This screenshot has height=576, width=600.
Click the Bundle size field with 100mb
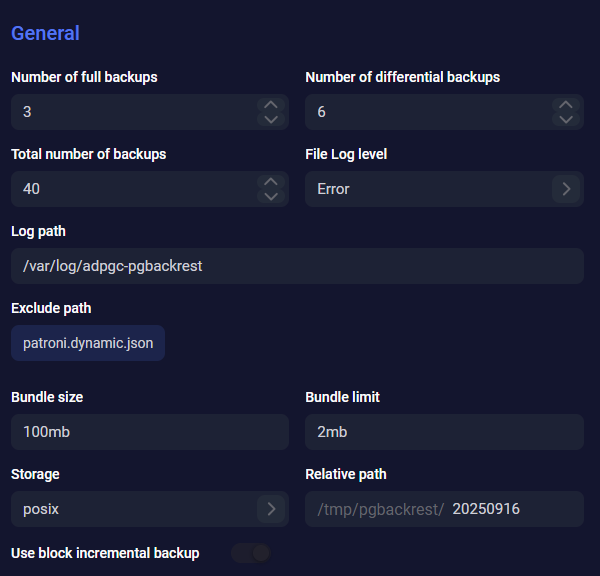pos(150,432)
